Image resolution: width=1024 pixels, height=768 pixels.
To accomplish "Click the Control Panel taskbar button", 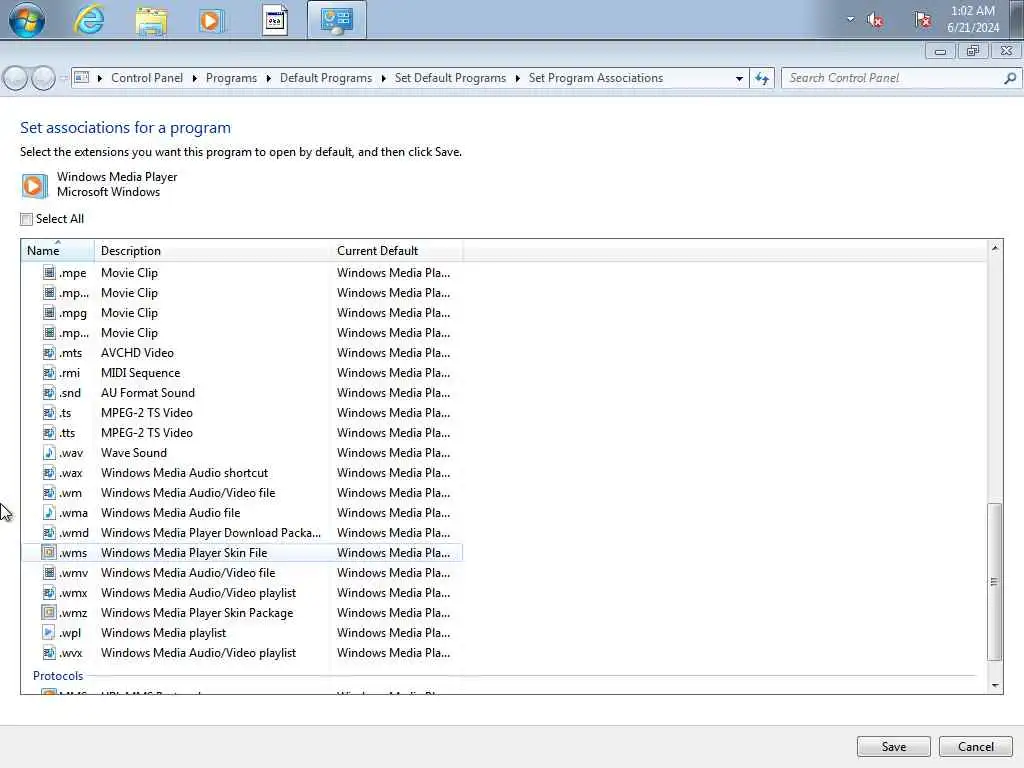I will [x=337, y=20].
